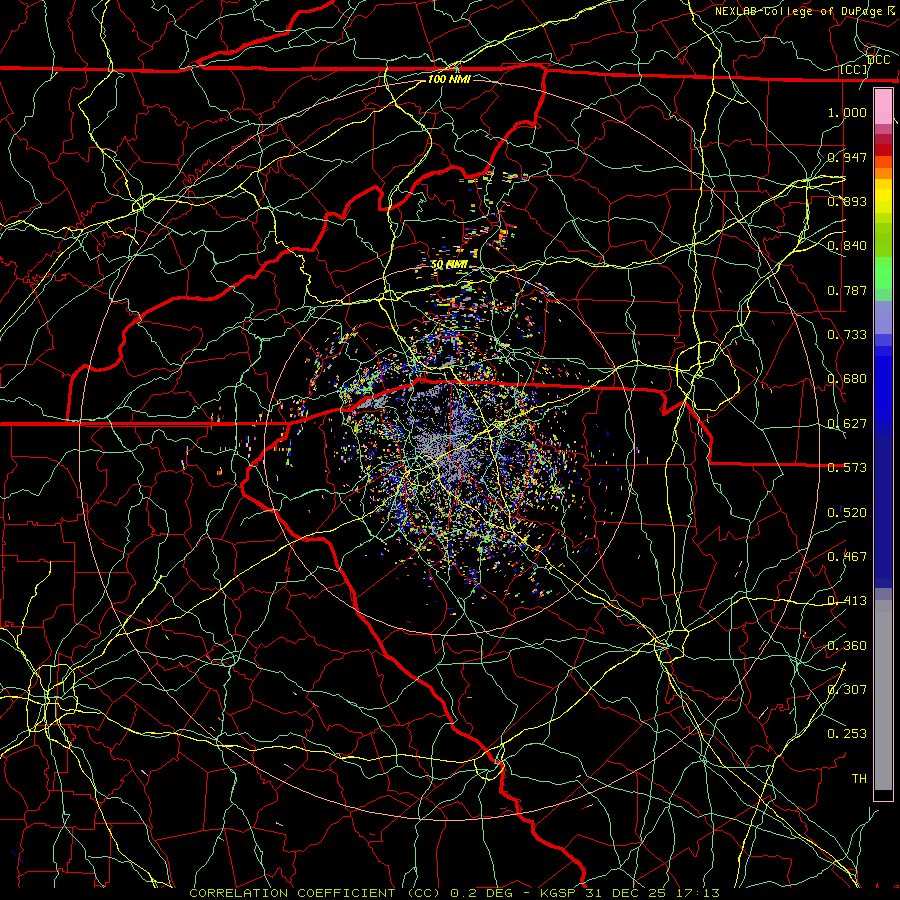Click the DCC label above the legend
Screen dimensions: 900x900
point(878,60)
